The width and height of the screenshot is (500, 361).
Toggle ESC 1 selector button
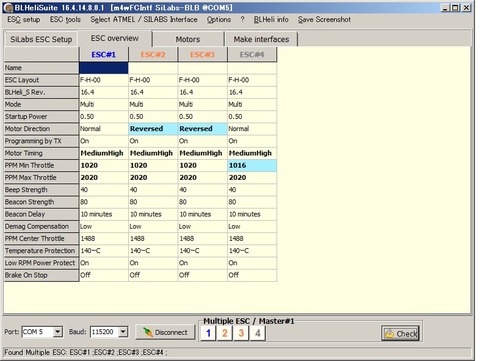[x=208, y=333]
